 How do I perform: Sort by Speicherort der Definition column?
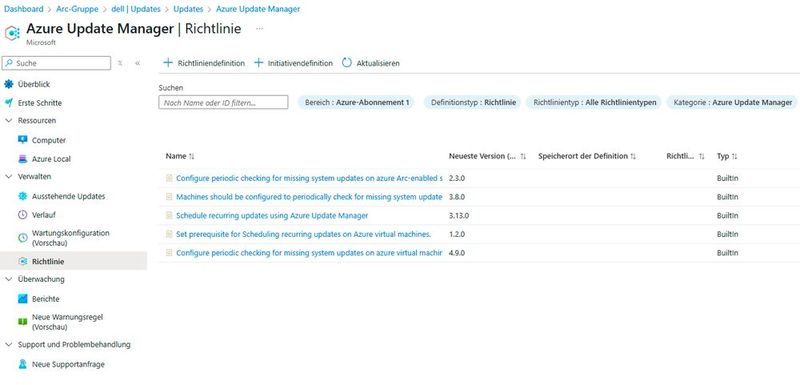587,156
